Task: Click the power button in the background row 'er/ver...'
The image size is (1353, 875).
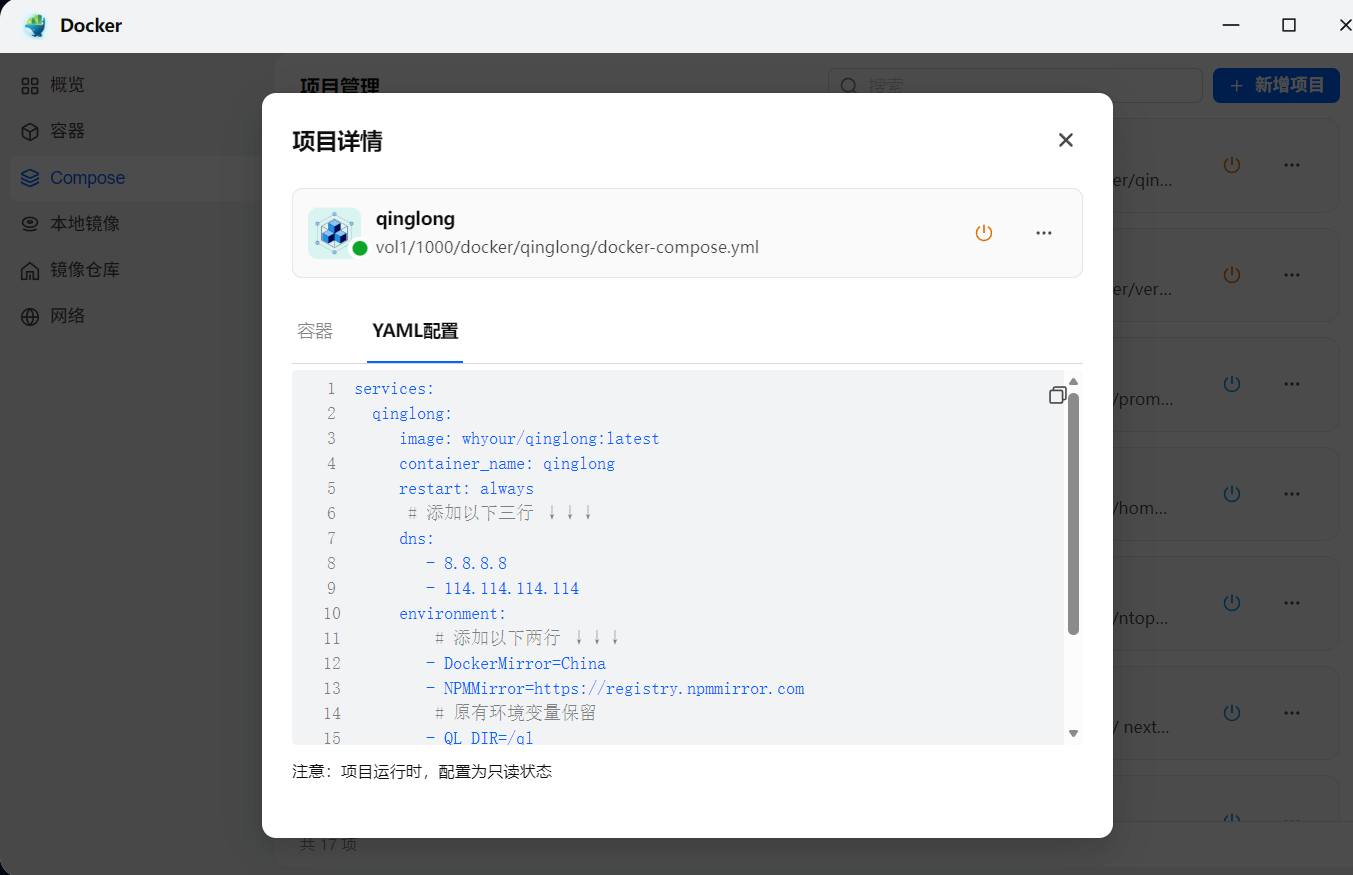Action: (1232, 274)
